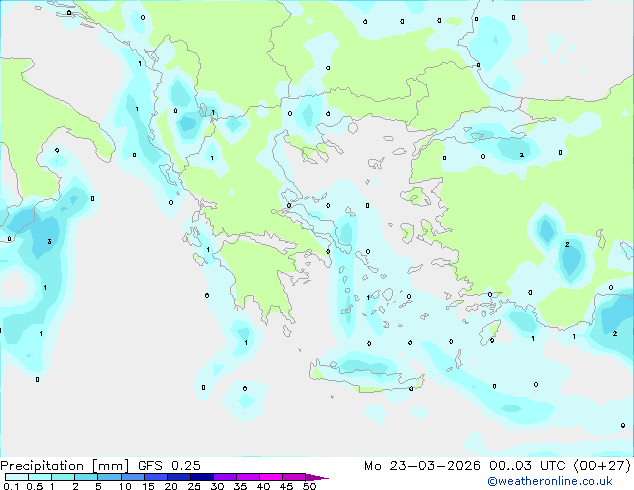Click the 15–20 mm legend color block
634x490 pixels.
click(x=155, y=477)
